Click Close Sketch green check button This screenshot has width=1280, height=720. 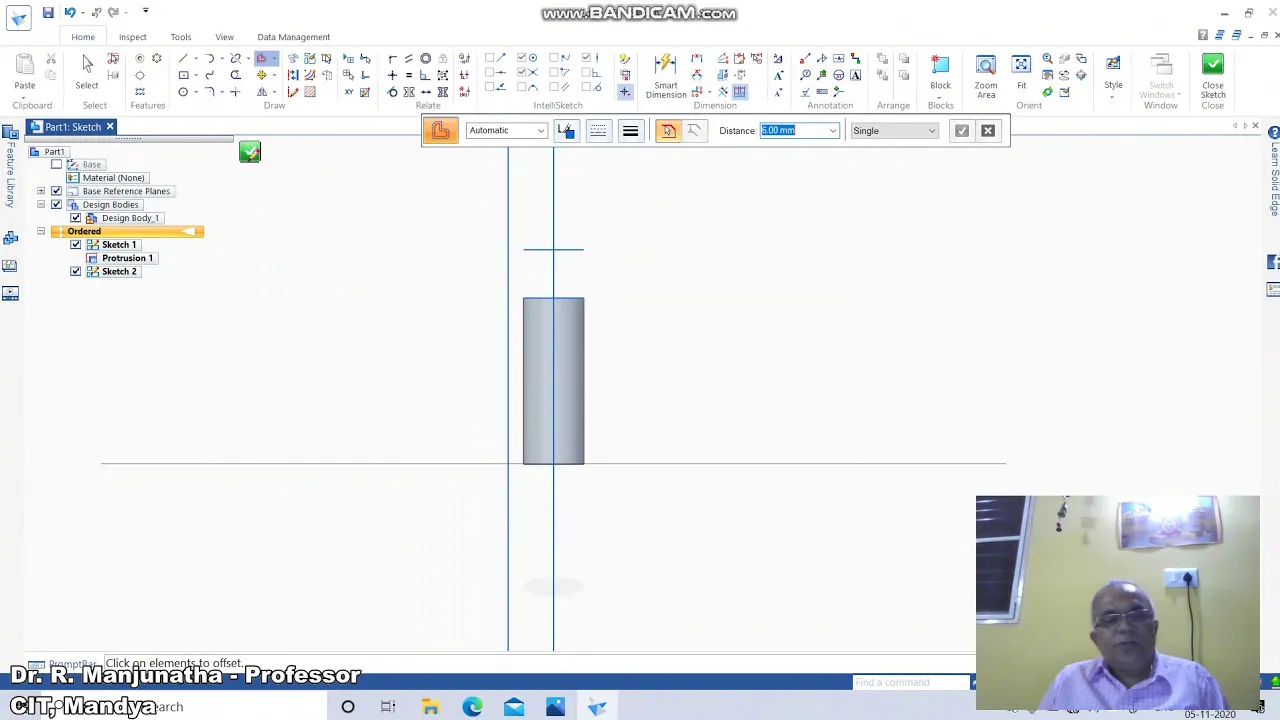[1213, 74]
